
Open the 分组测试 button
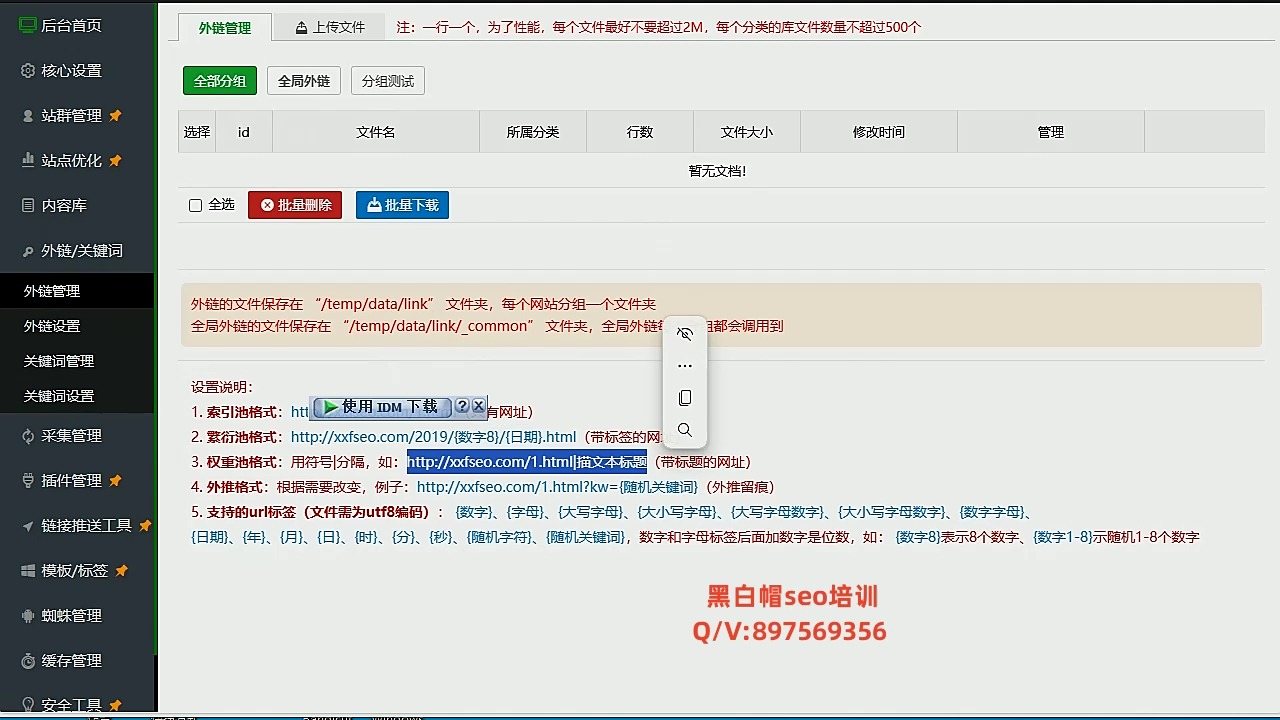[x=388, y=81]
